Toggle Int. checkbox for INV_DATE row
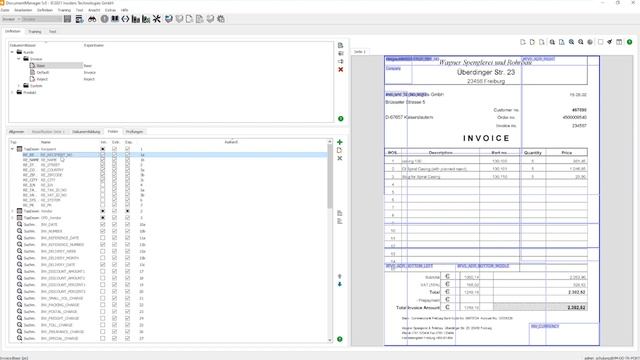The height and width of the screenshot is (360, 640). 102,224
